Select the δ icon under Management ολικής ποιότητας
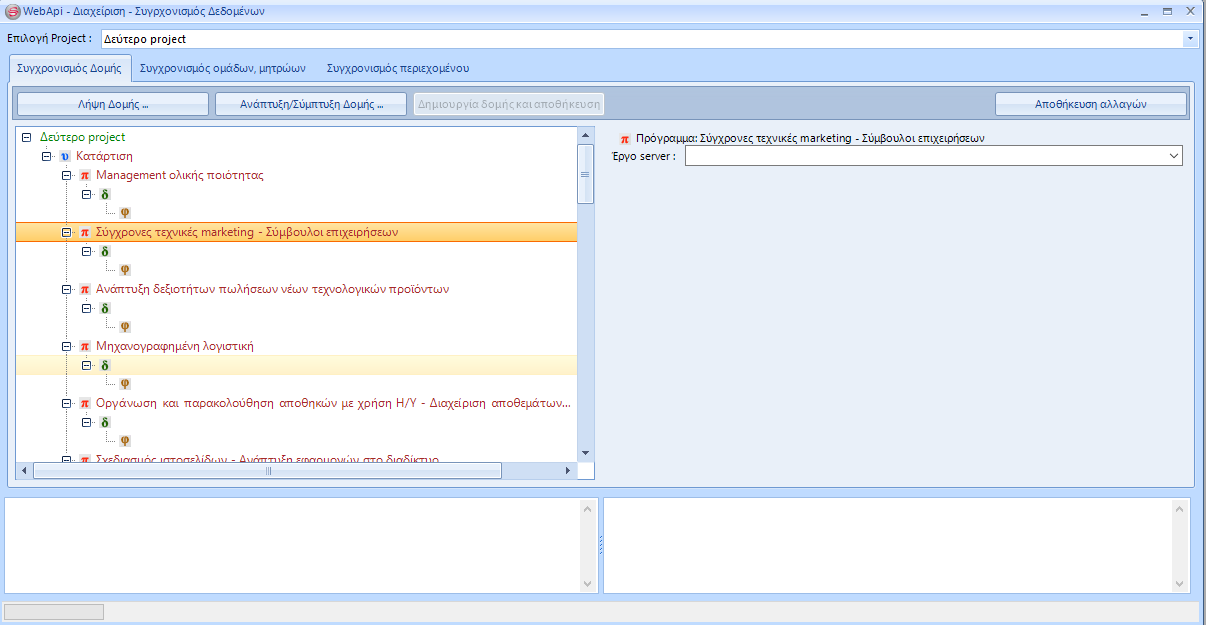This screenshot has height=625, width=1206. pos(105,195)
